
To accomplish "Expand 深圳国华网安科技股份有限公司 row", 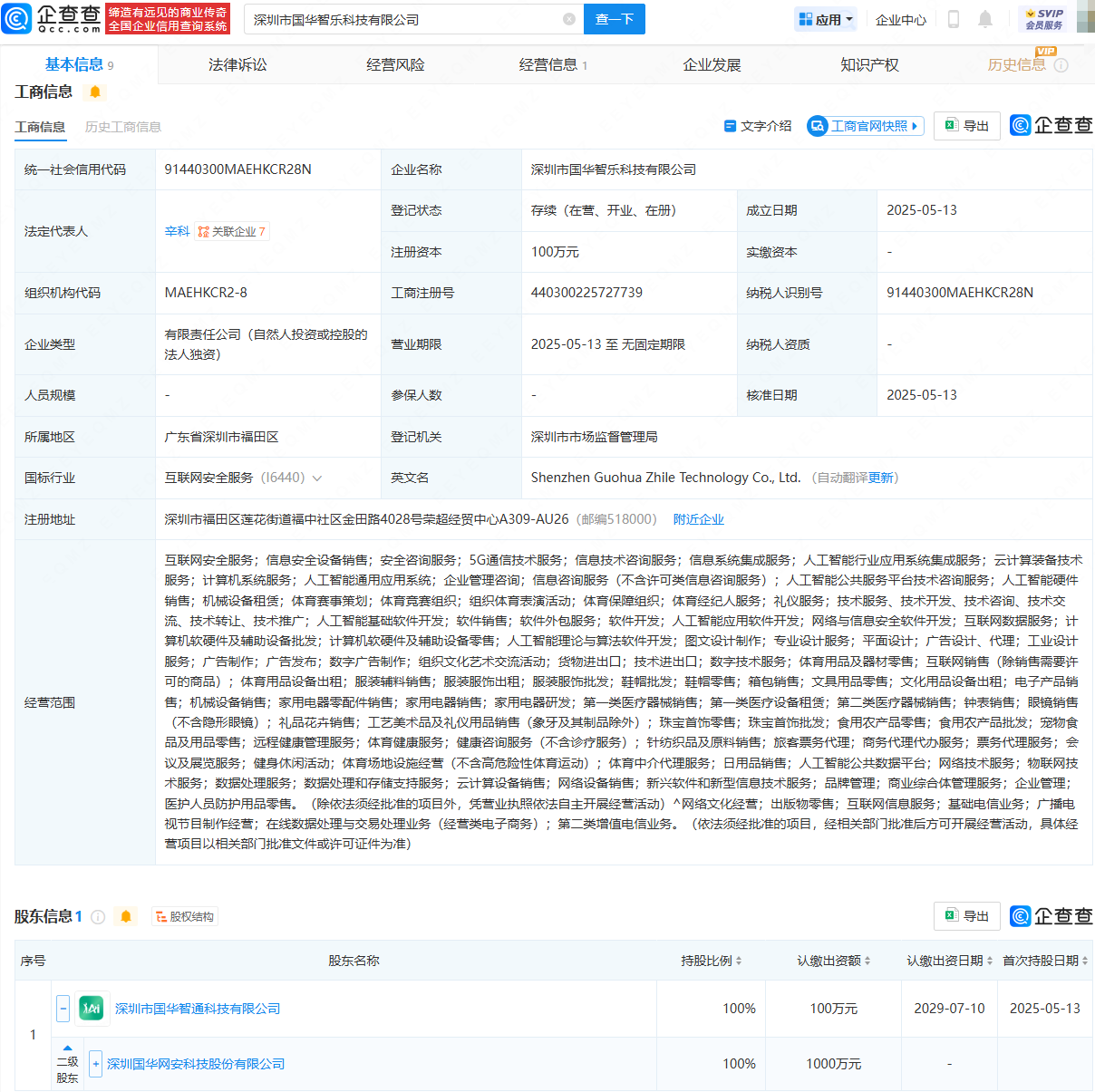I will (x=96, y=1064).
